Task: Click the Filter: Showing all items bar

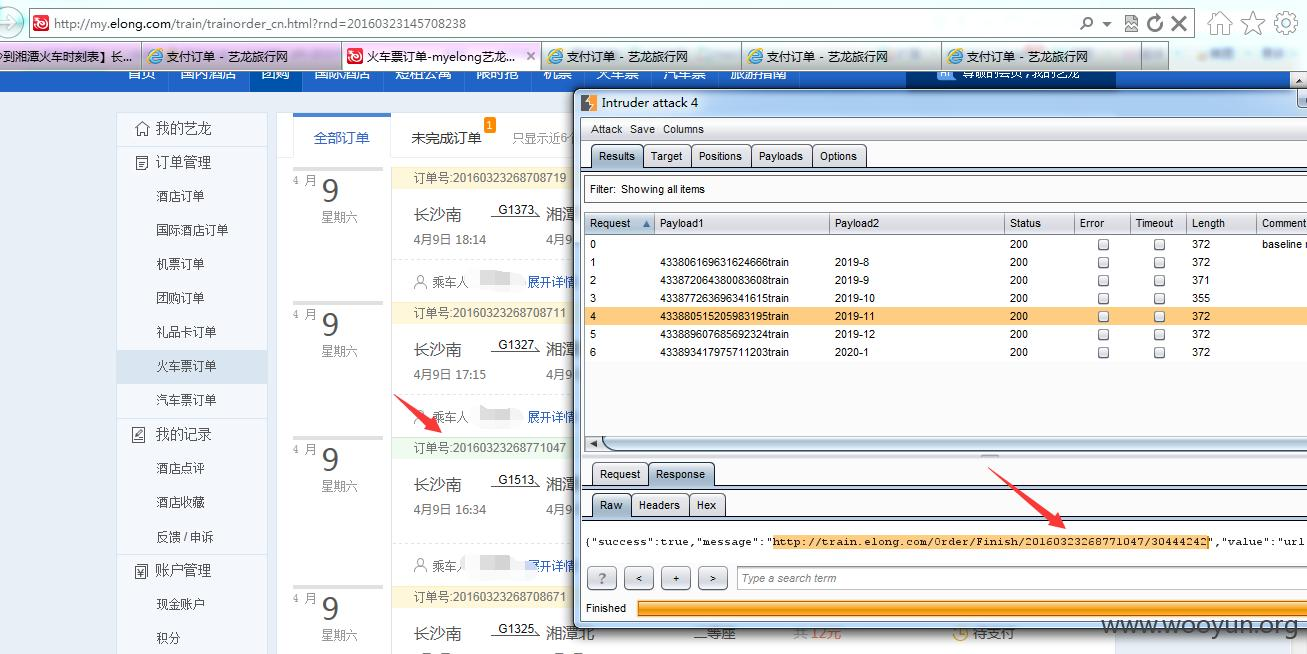Action: click(x=945, y=189)
